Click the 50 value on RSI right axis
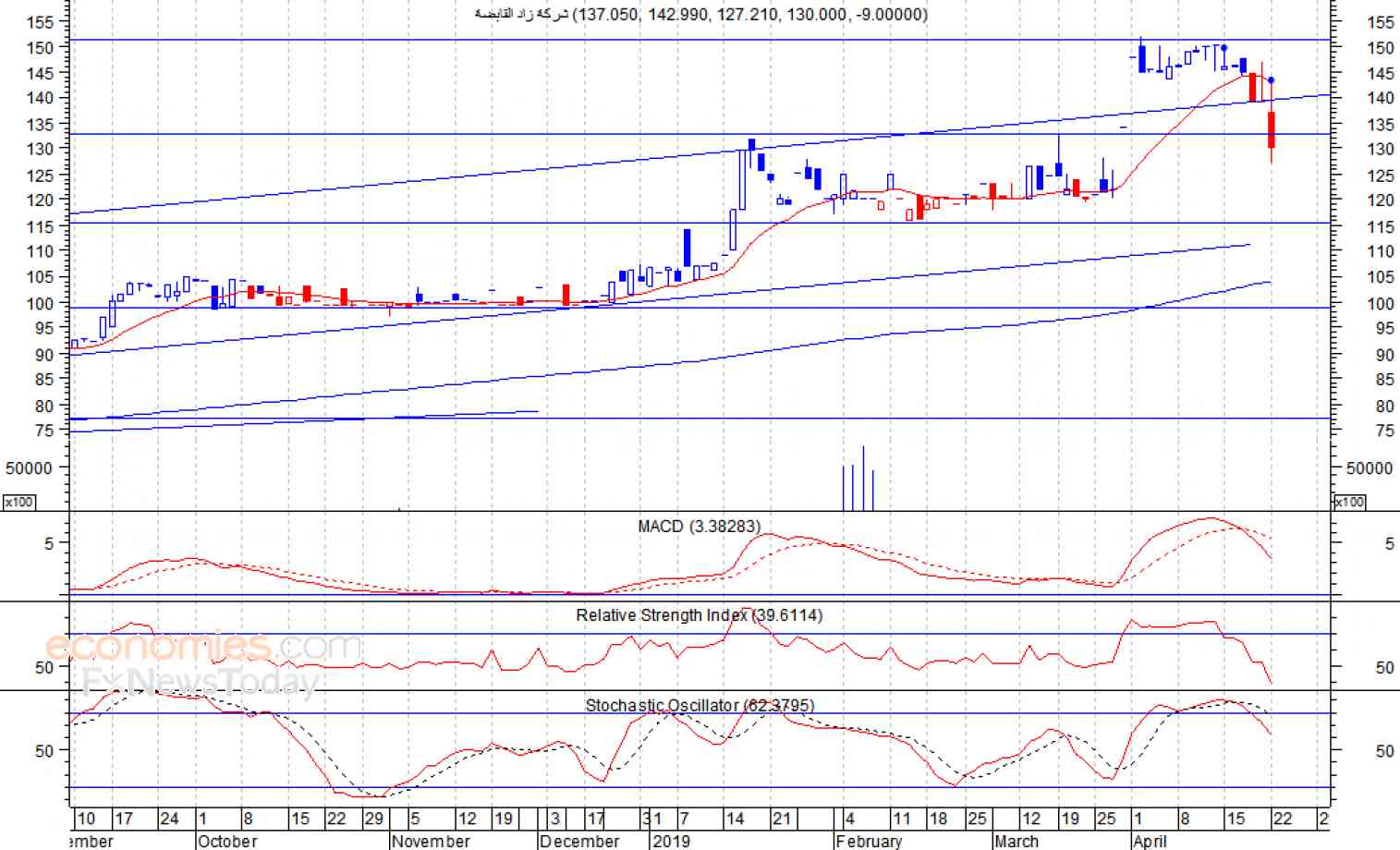 [x=1384, y=667]
